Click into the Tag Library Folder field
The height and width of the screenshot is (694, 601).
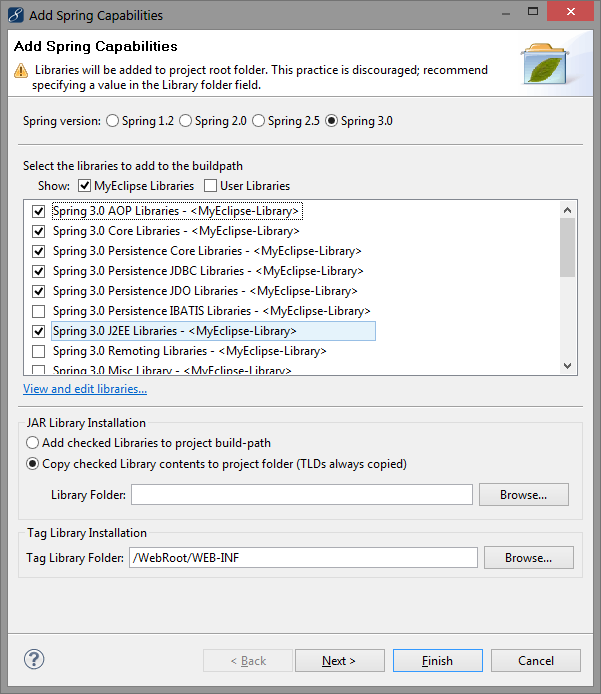303,557
